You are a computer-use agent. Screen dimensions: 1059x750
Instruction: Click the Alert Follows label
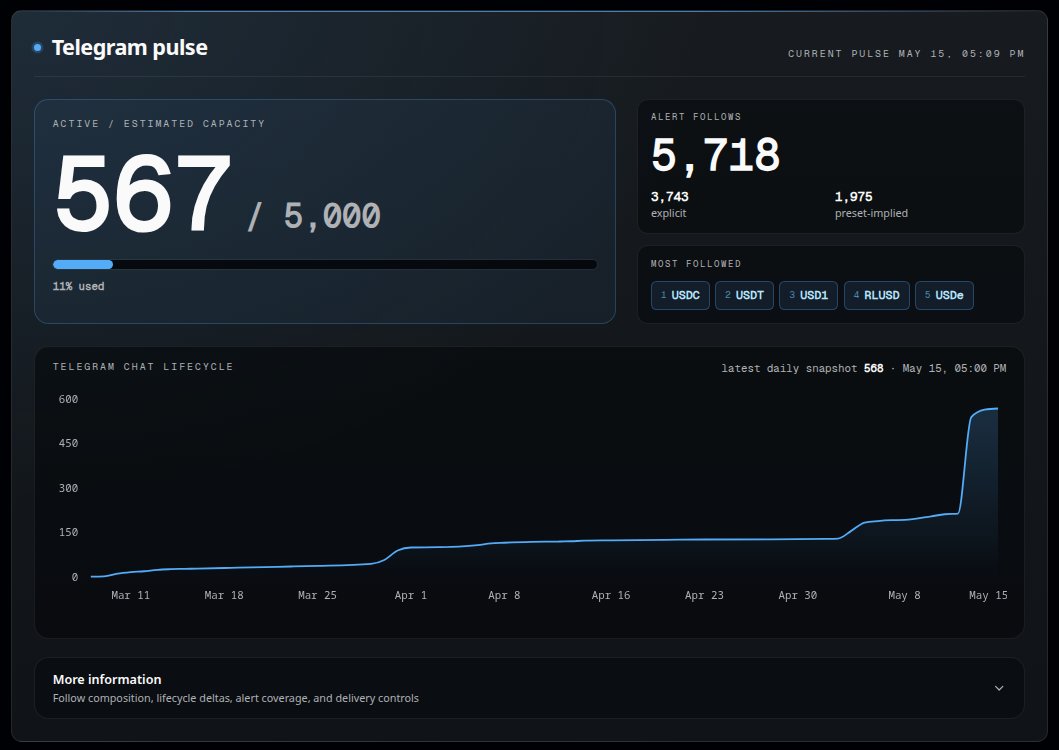[696, 117]
